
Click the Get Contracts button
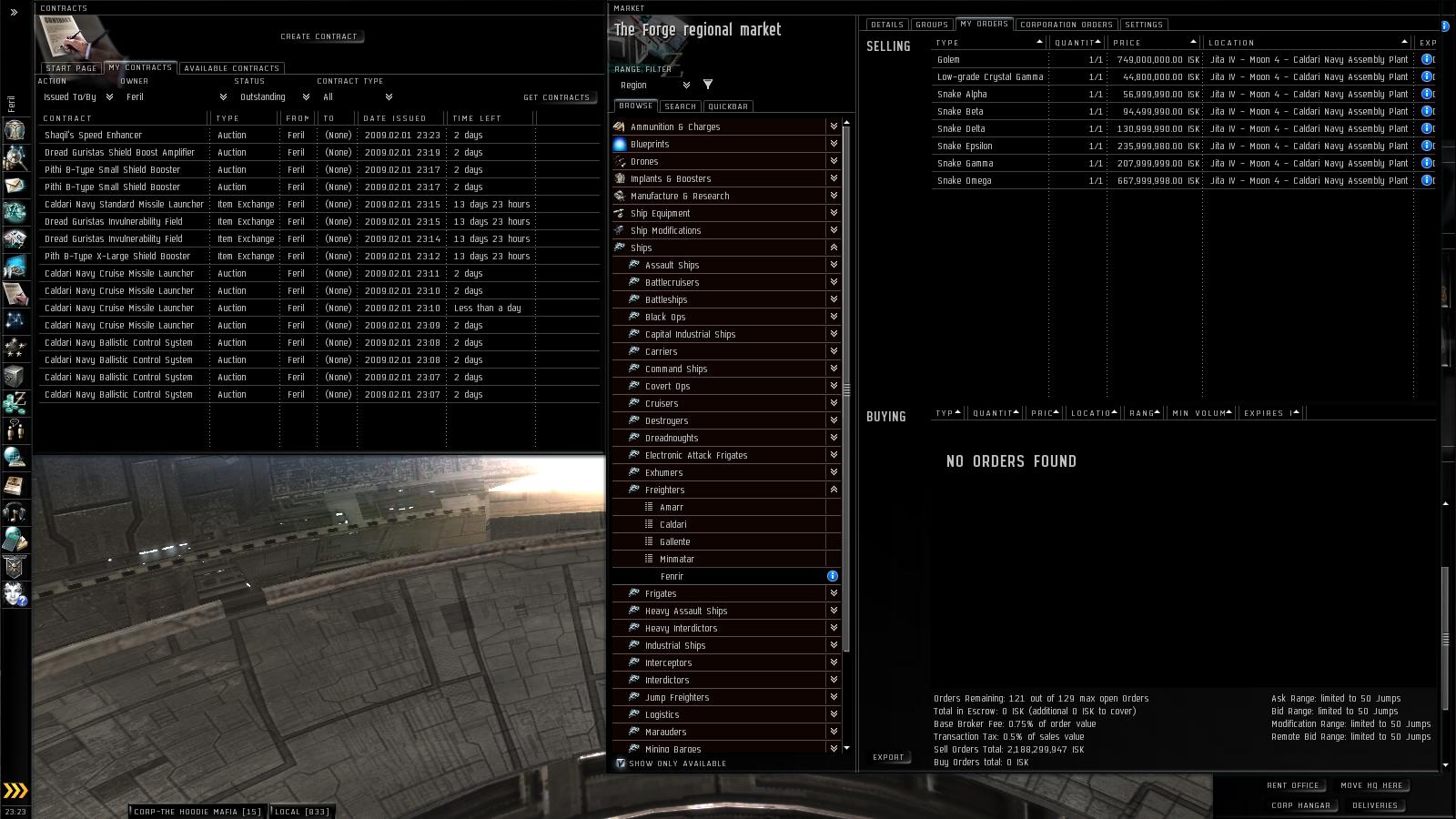coord(557,97)
